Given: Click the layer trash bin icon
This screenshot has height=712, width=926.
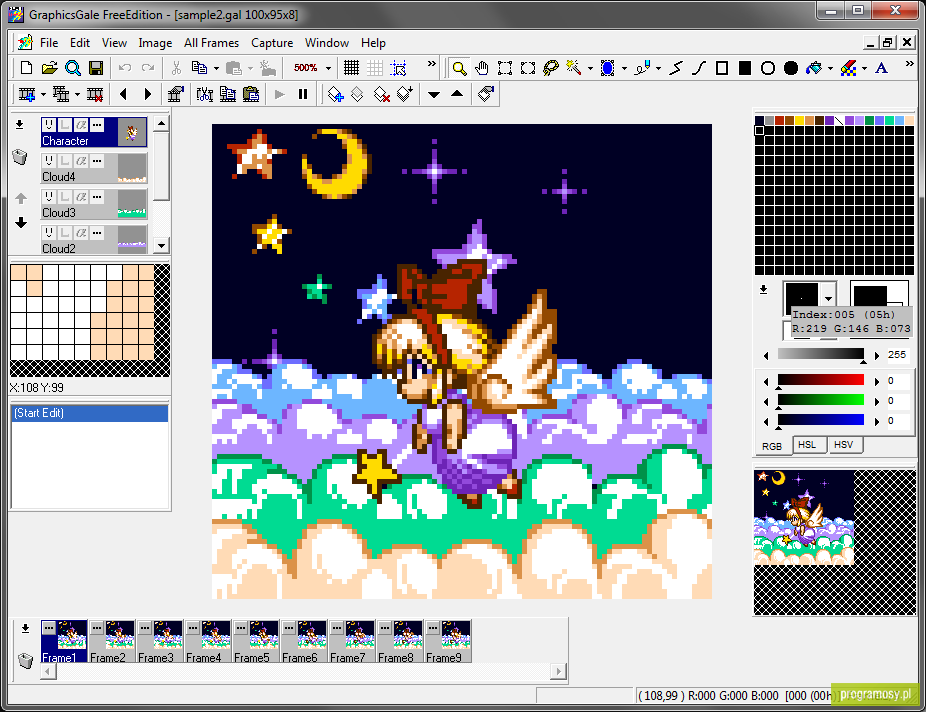Looking at the screenshot, I should (x=19, y=157).
